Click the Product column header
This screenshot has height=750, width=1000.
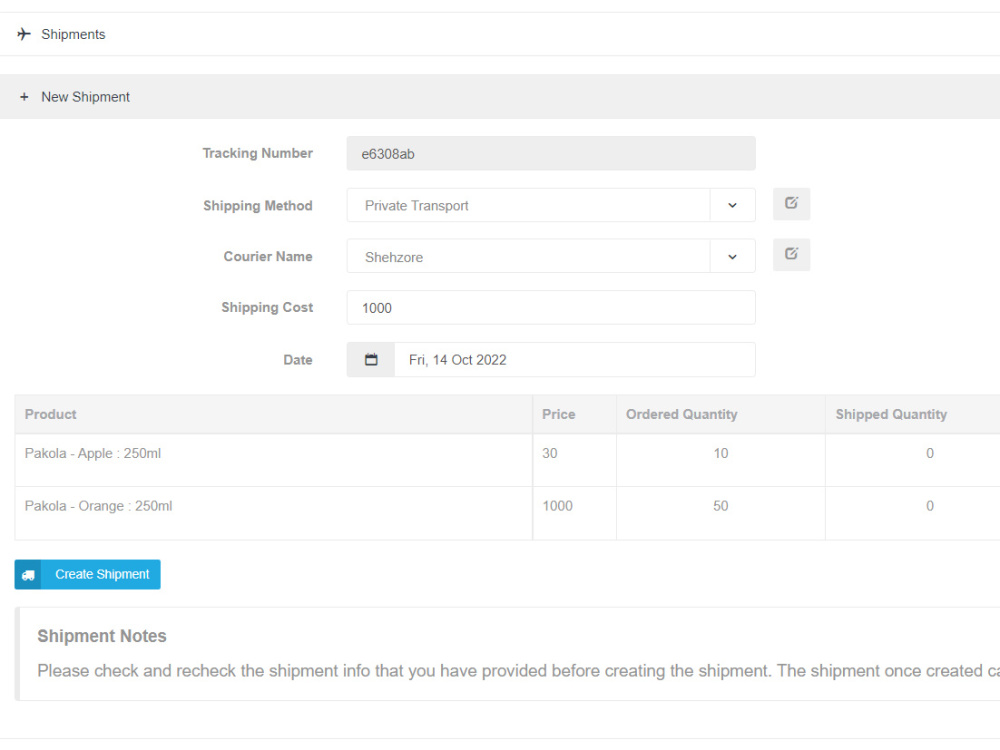50,414
